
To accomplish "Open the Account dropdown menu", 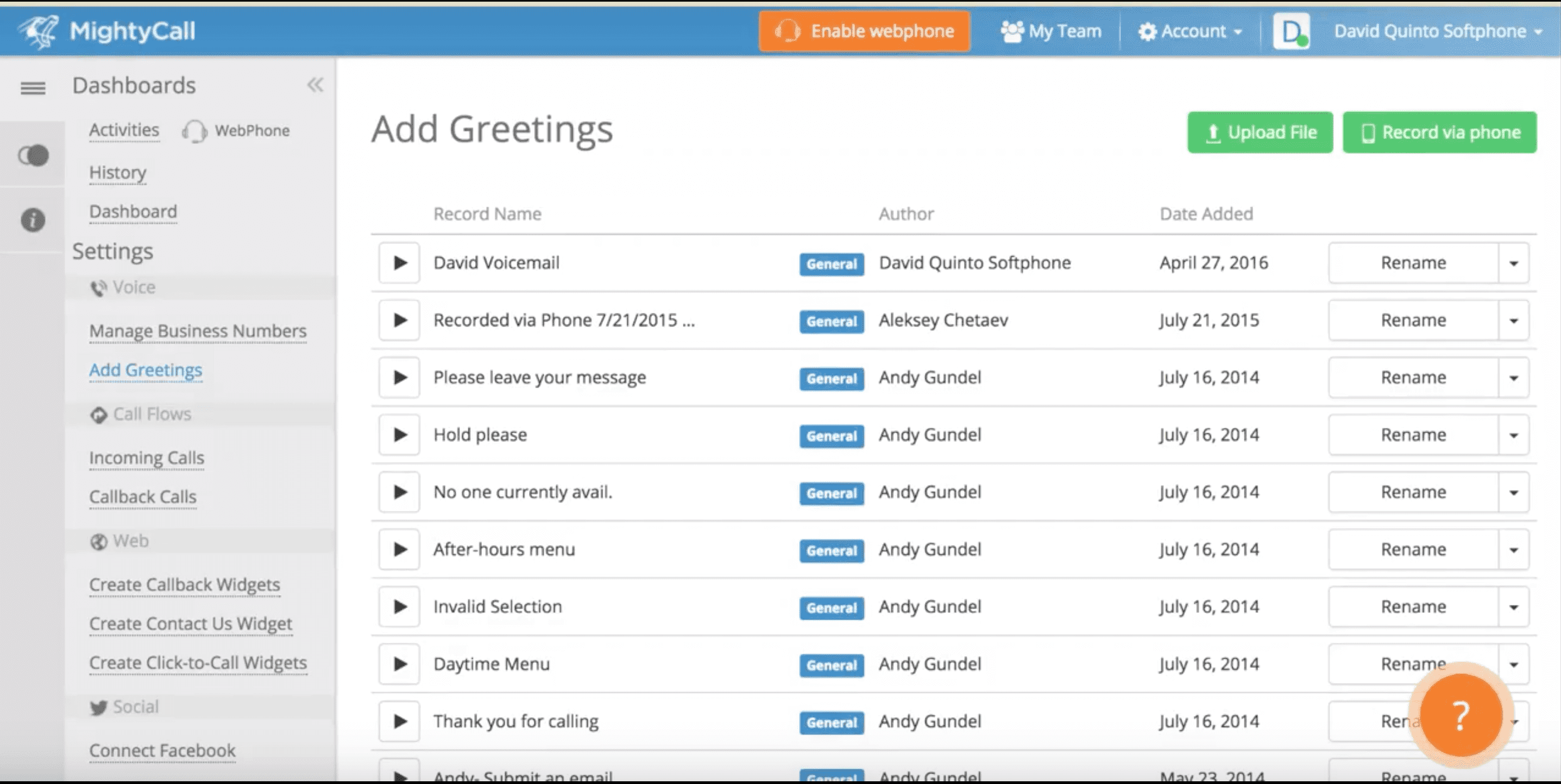I will (x=1190, y=31).
